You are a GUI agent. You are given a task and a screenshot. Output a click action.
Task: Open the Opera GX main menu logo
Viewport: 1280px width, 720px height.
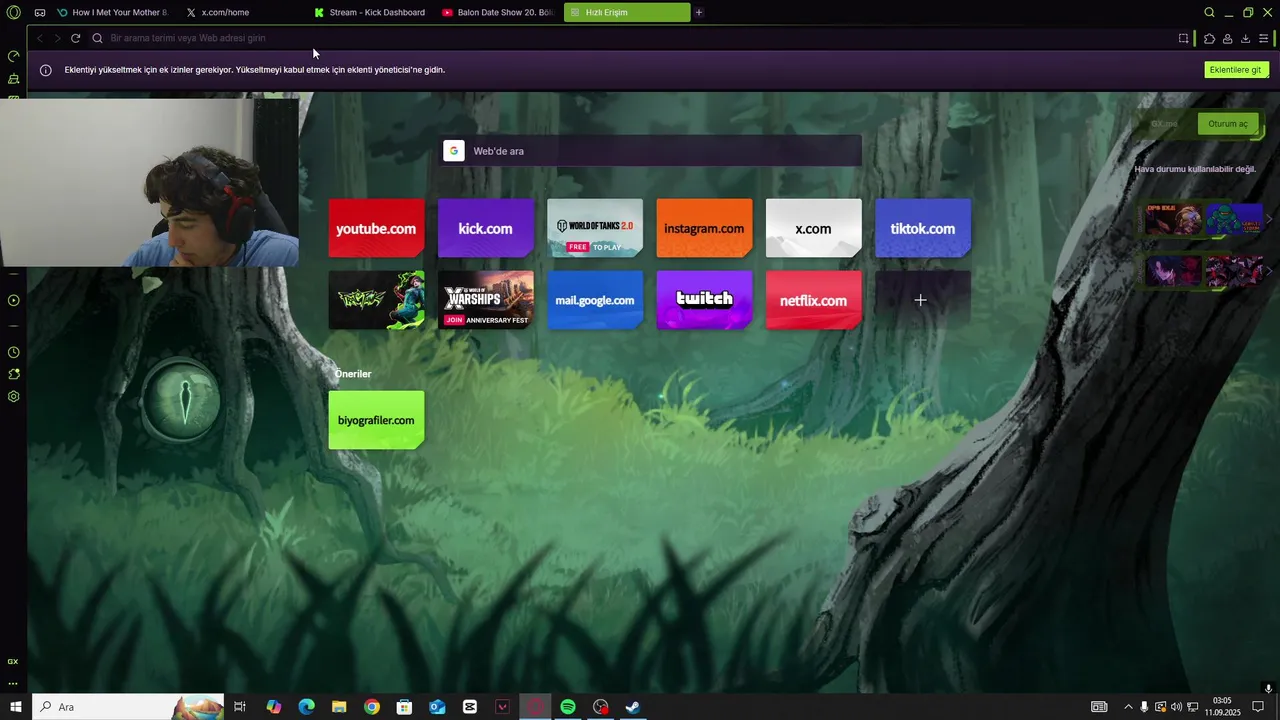coord(13,12)
